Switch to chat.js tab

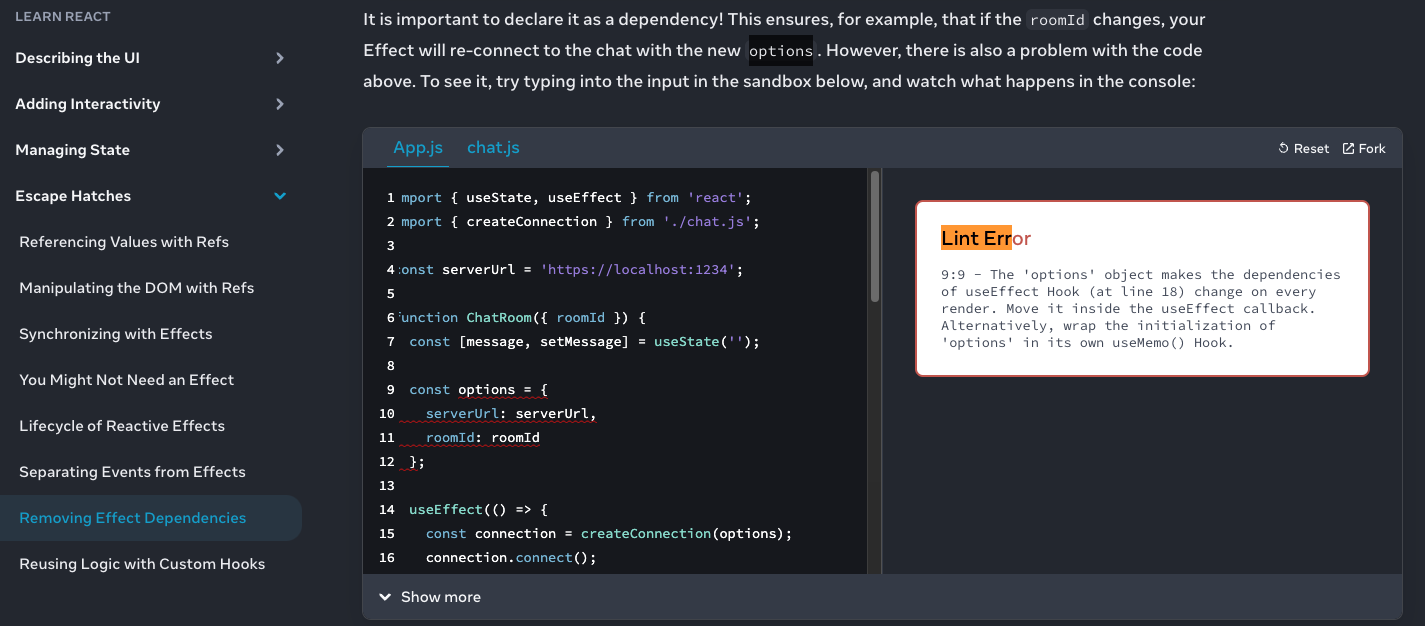click(493, 148)
